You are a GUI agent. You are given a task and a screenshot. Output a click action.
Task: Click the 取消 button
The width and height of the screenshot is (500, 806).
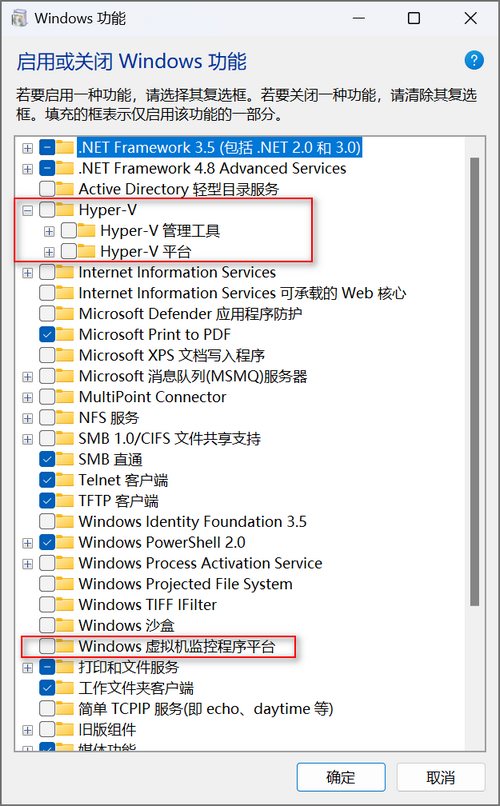click(x=440, y=777)
